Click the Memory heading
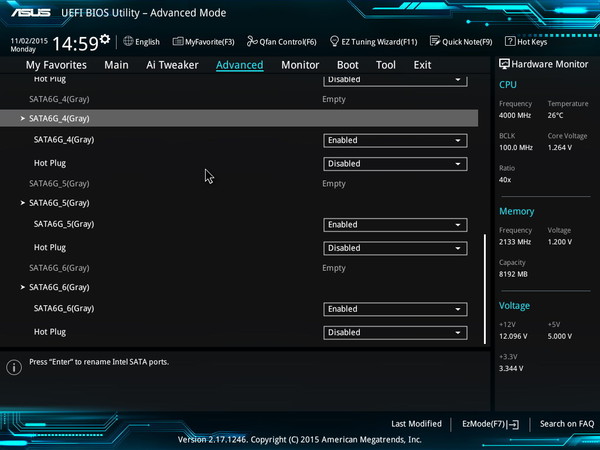Viewport: 600px width, 450px height. pyautogui.click(x=517, y=211)
